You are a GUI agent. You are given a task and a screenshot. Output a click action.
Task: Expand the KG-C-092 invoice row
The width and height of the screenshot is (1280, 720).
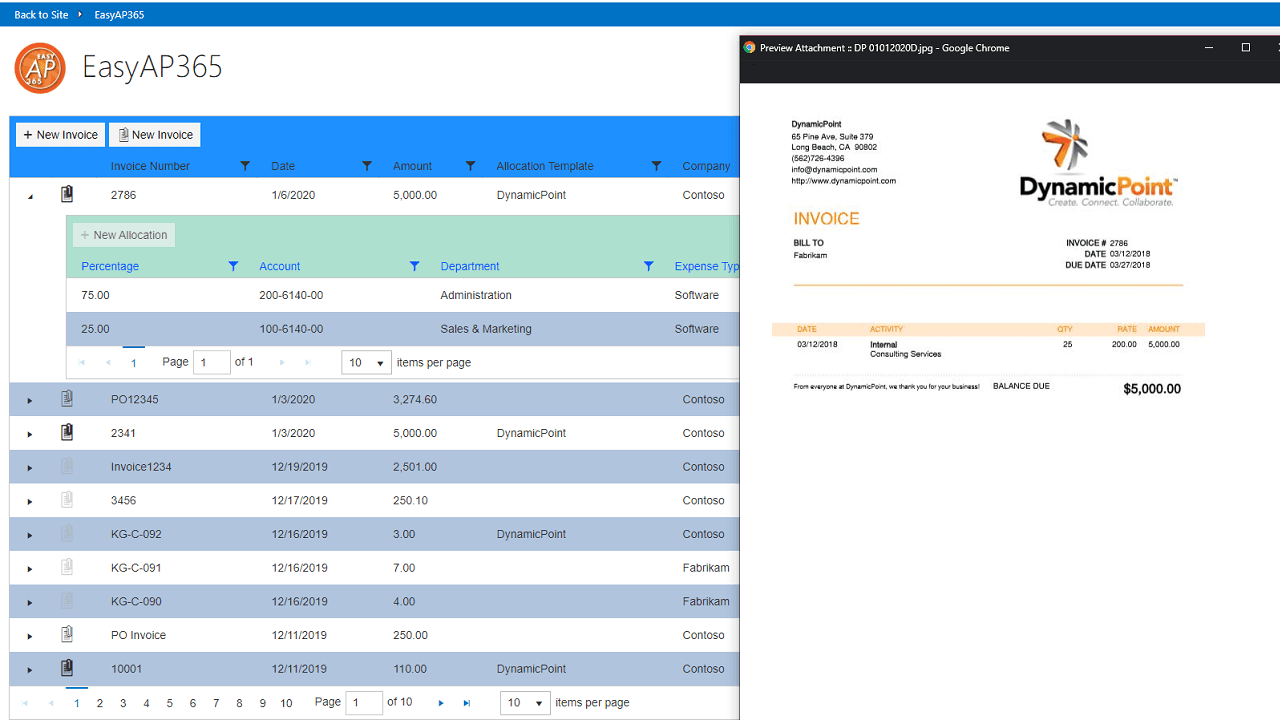pyautogui.click(x=30, y=535)
